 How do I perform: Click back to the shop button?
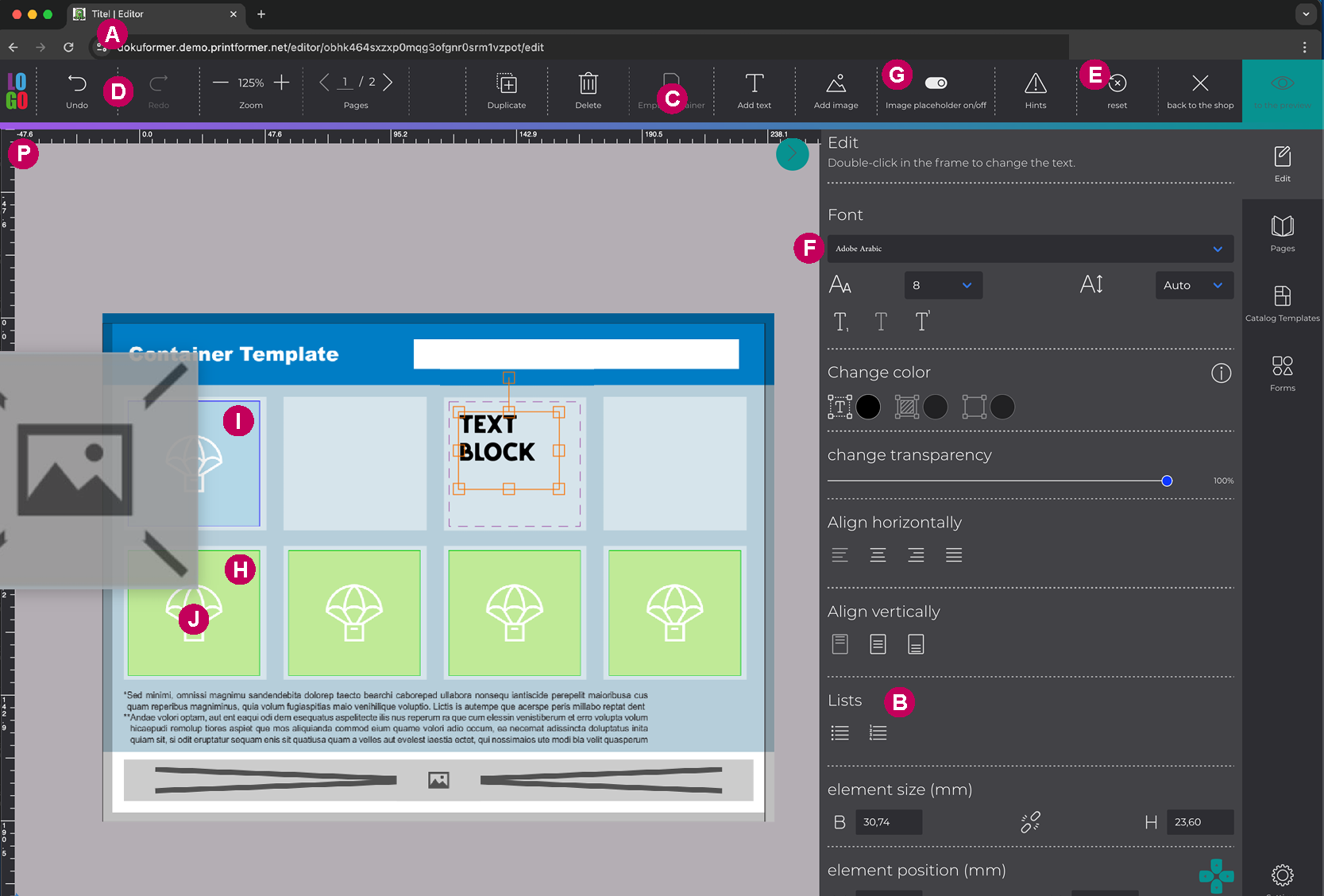tap(1199, 91)
